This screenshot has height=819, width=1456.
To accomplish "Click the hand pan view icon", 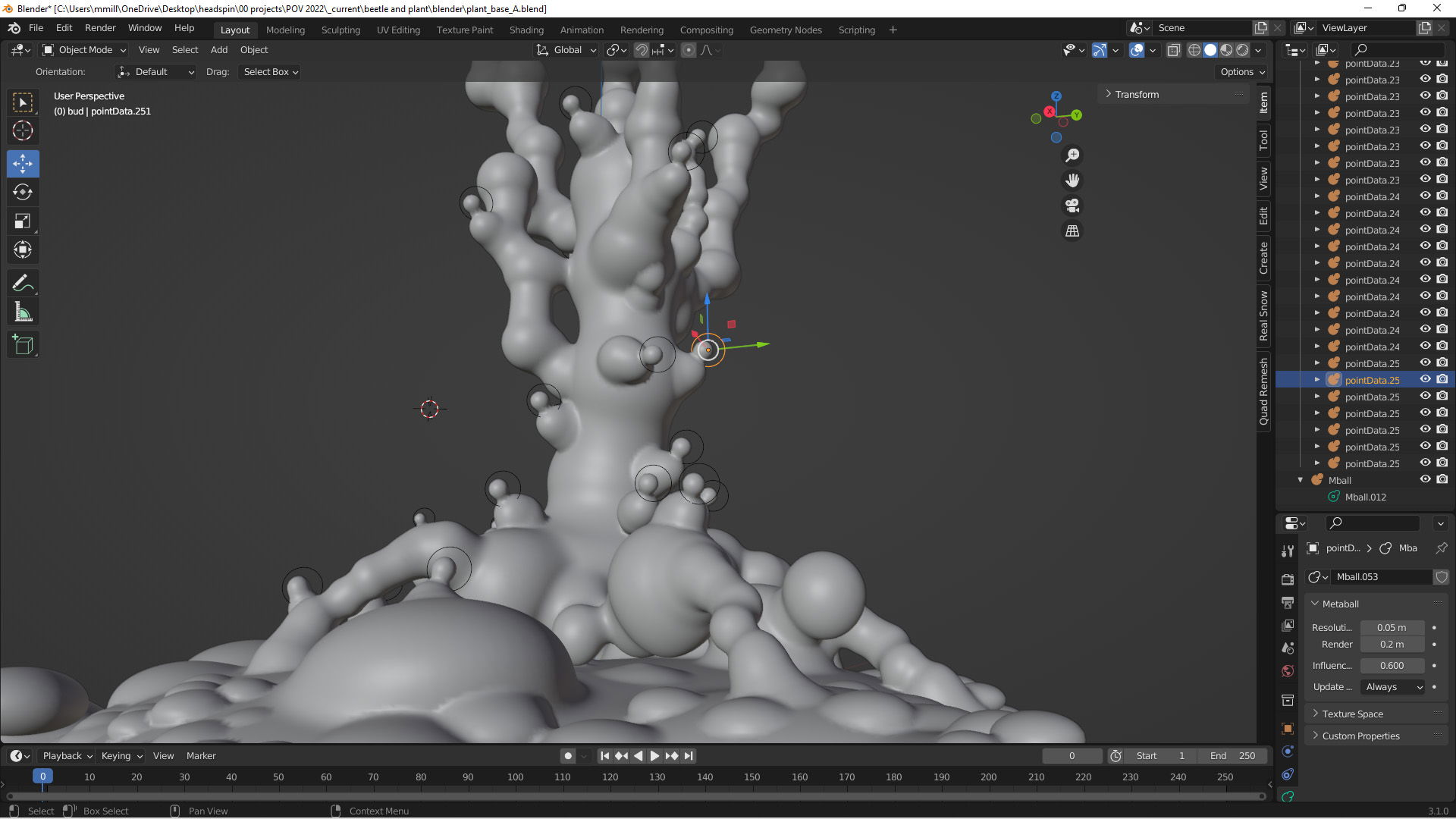I will pyautogui.click(x=1072, y=180).
